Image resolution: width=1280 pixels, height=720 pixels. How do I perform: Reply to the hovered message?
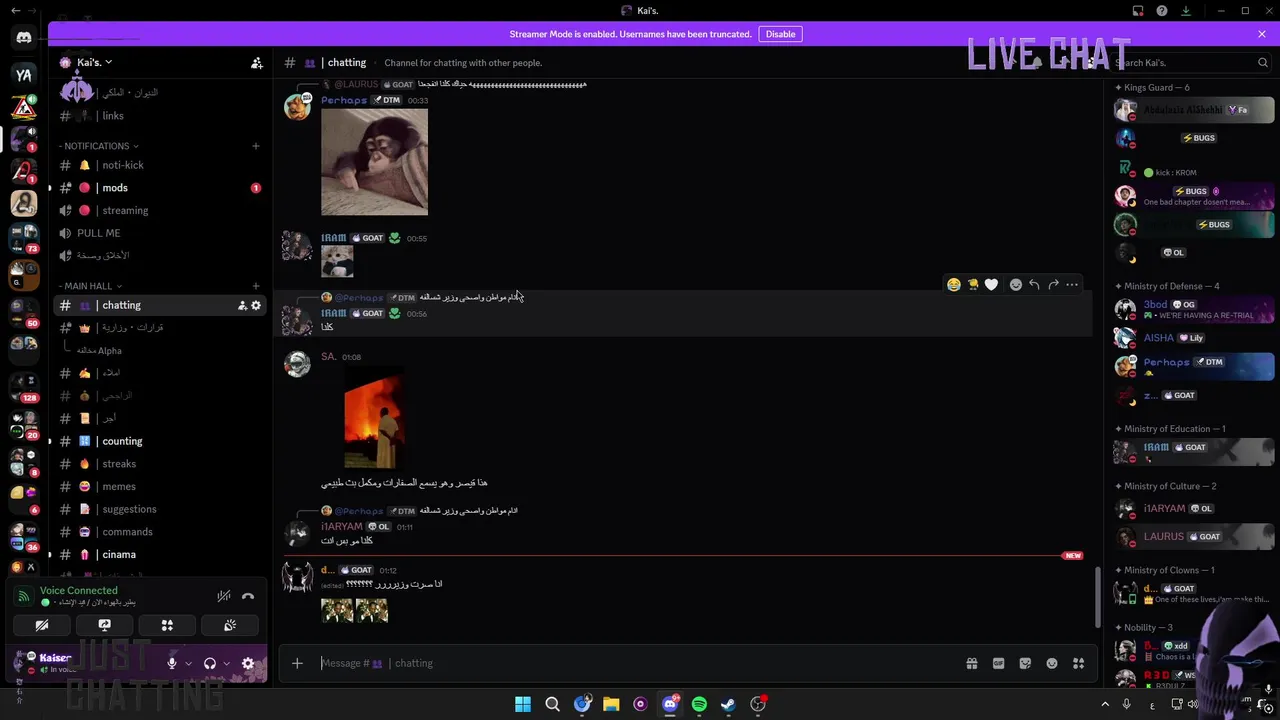[1034, 285]
